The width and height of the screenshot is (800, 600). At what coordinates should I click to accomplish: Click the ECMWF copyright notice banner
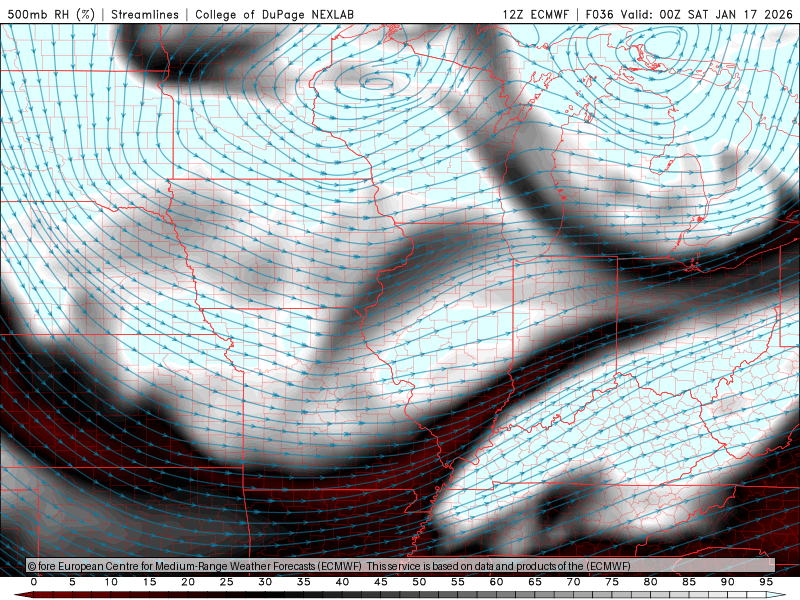pos(401,566)
